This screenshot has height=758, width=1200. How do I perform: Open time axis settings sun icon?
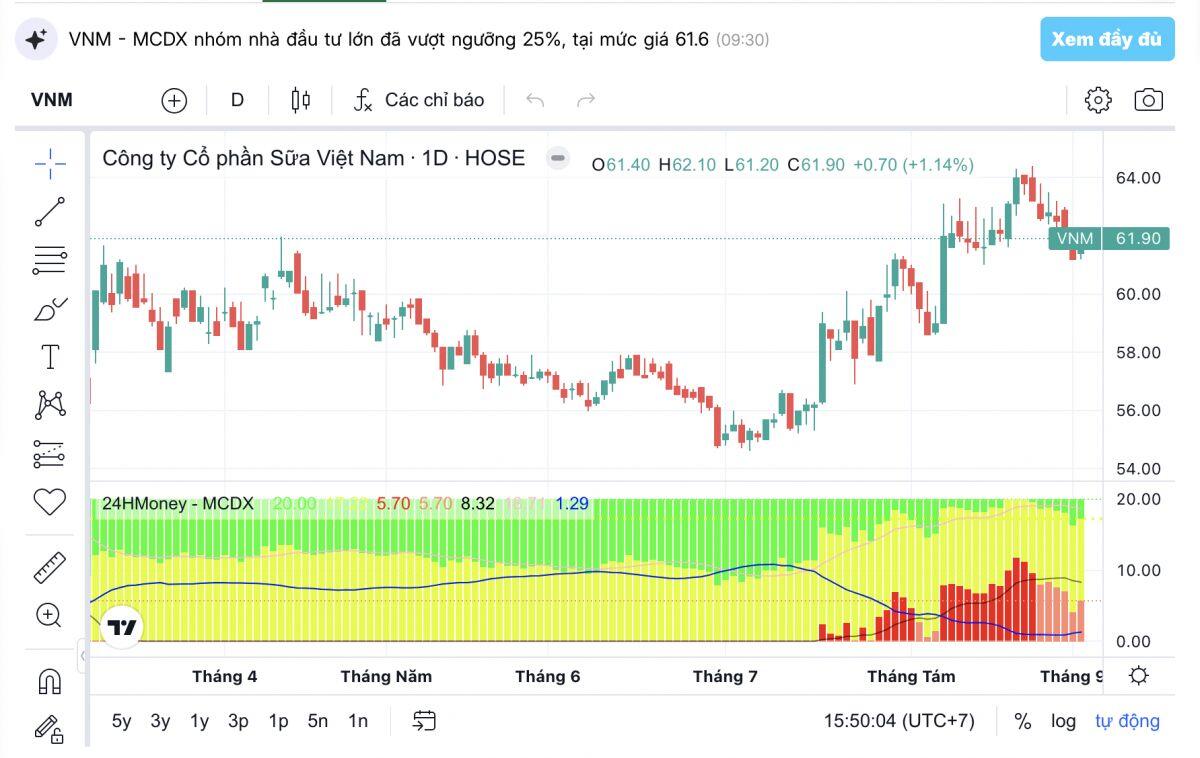1138,676
